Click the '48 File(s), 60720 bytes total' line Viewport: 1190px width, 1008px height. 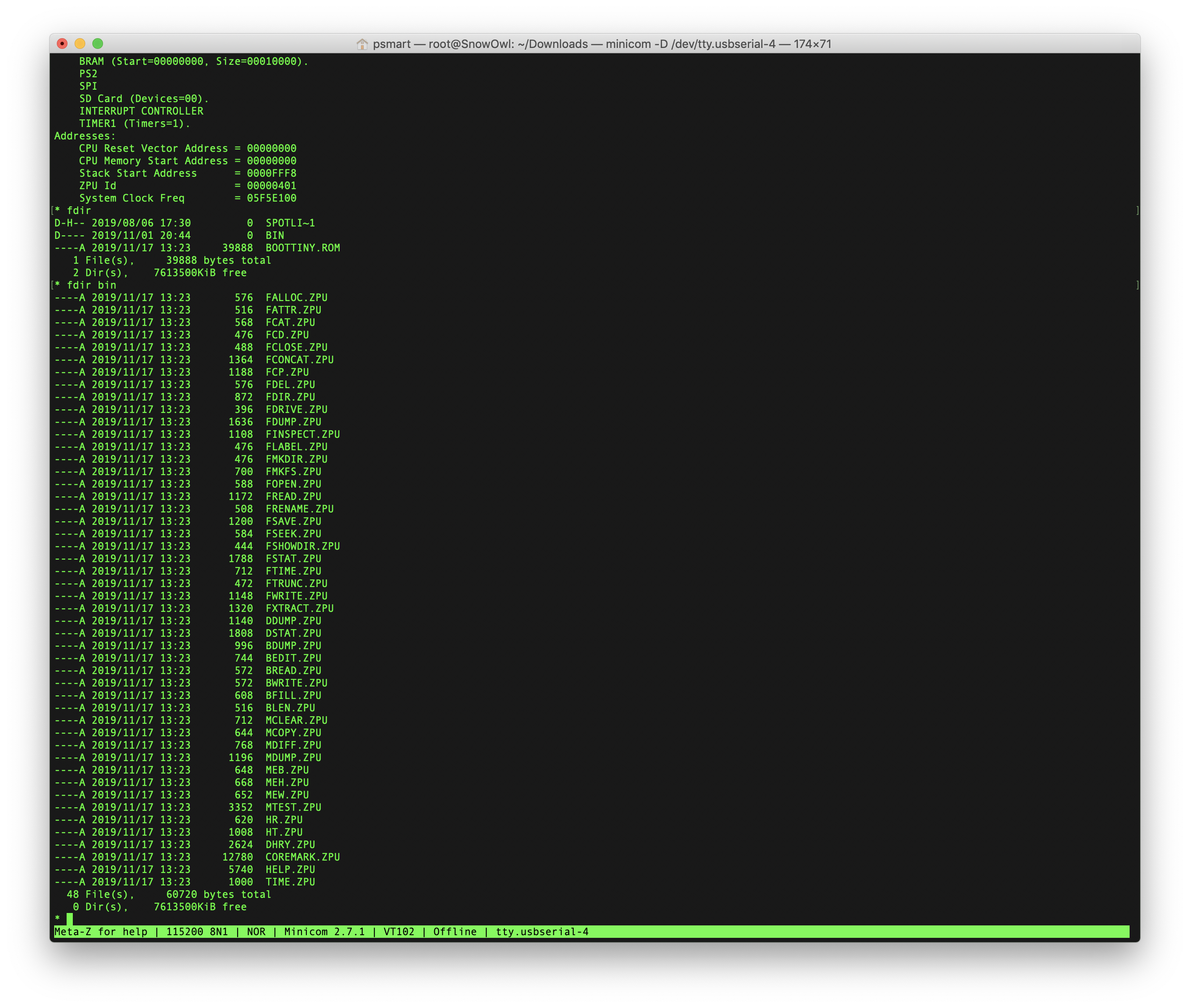pyautogui.click(x=169, y=894)
